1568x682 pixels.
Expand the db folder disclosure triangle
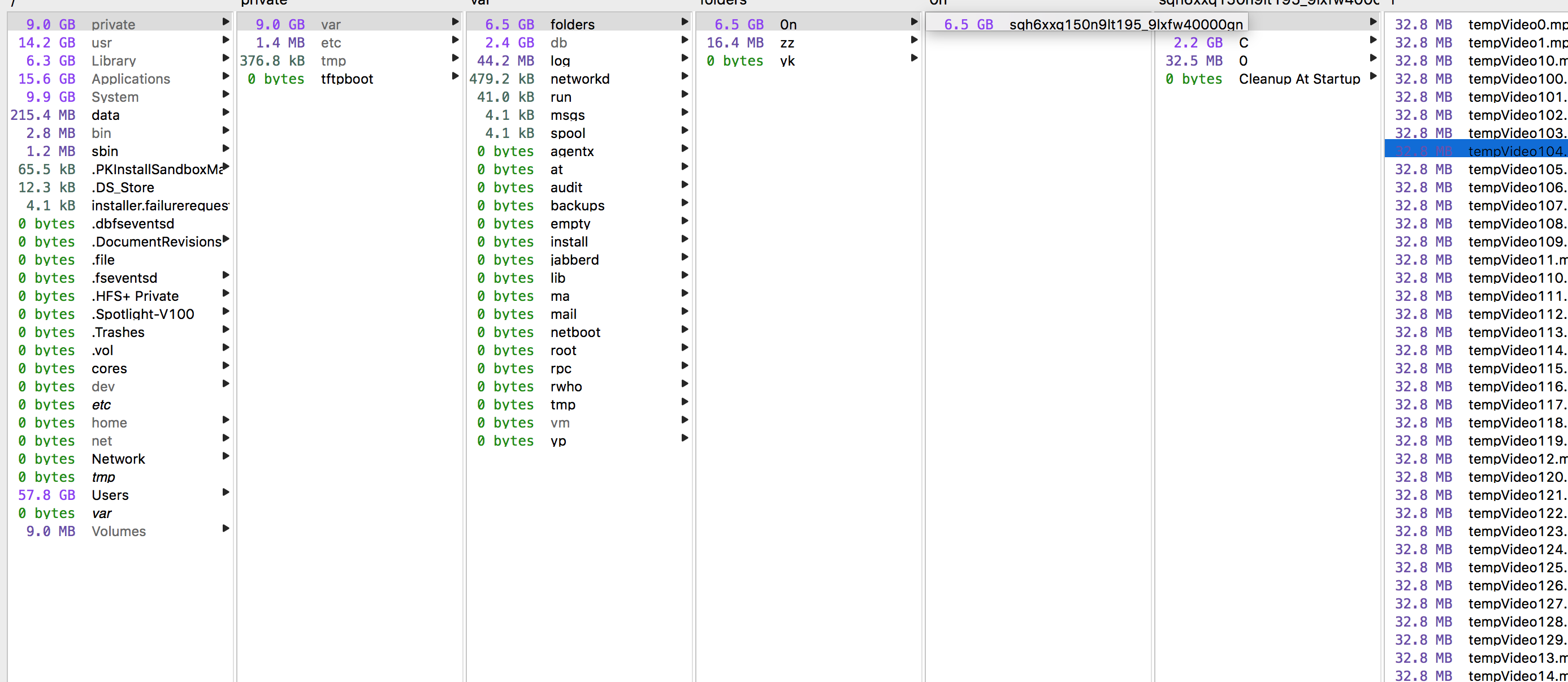pos(685,40)
